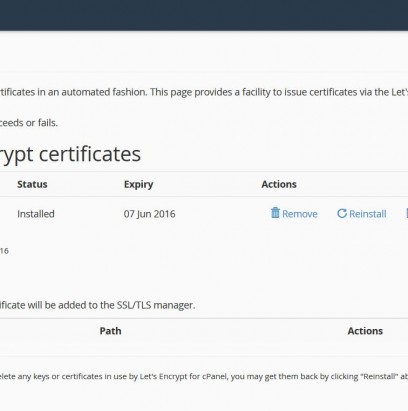The image size is (408, 411).
Task: Select the Actions header above Remove
Action: coord(279,184)
